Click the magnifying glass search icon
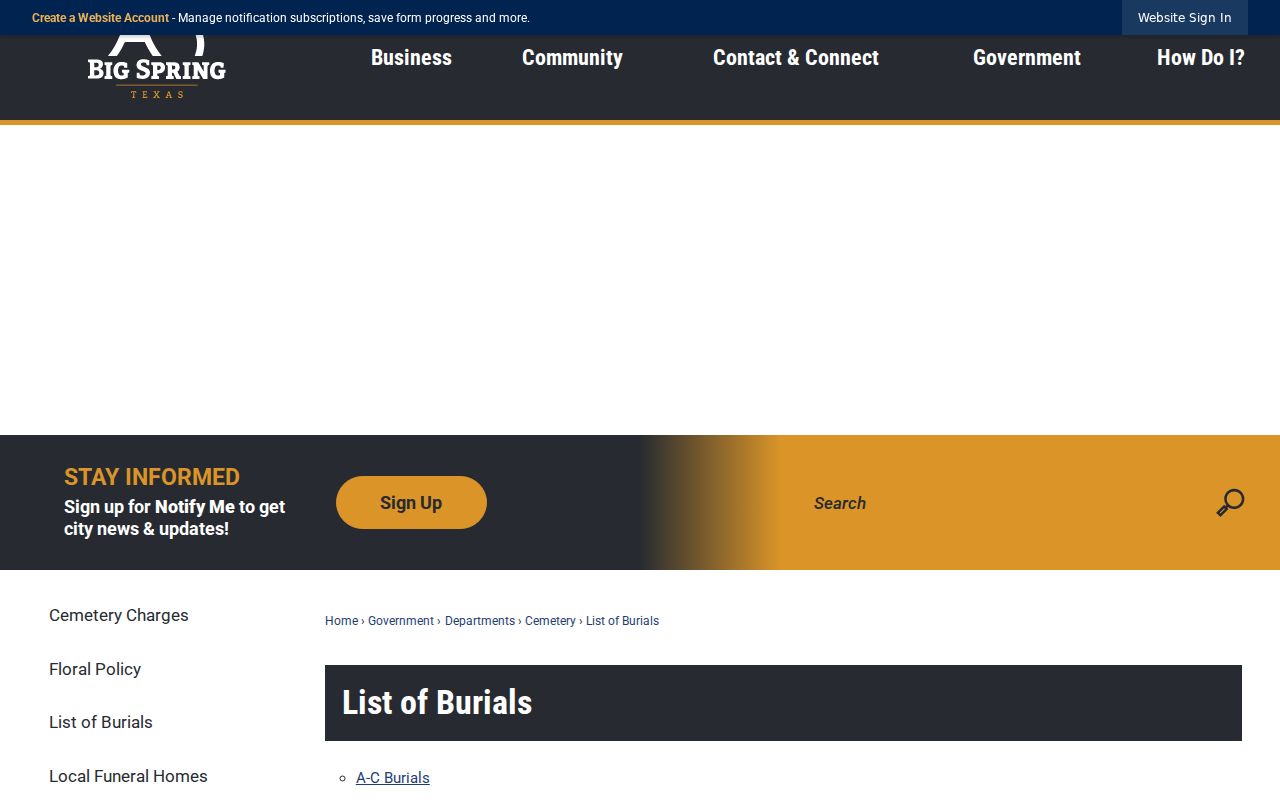Viewport: 1280px width, 800px height. click(x=1230, y=503)
